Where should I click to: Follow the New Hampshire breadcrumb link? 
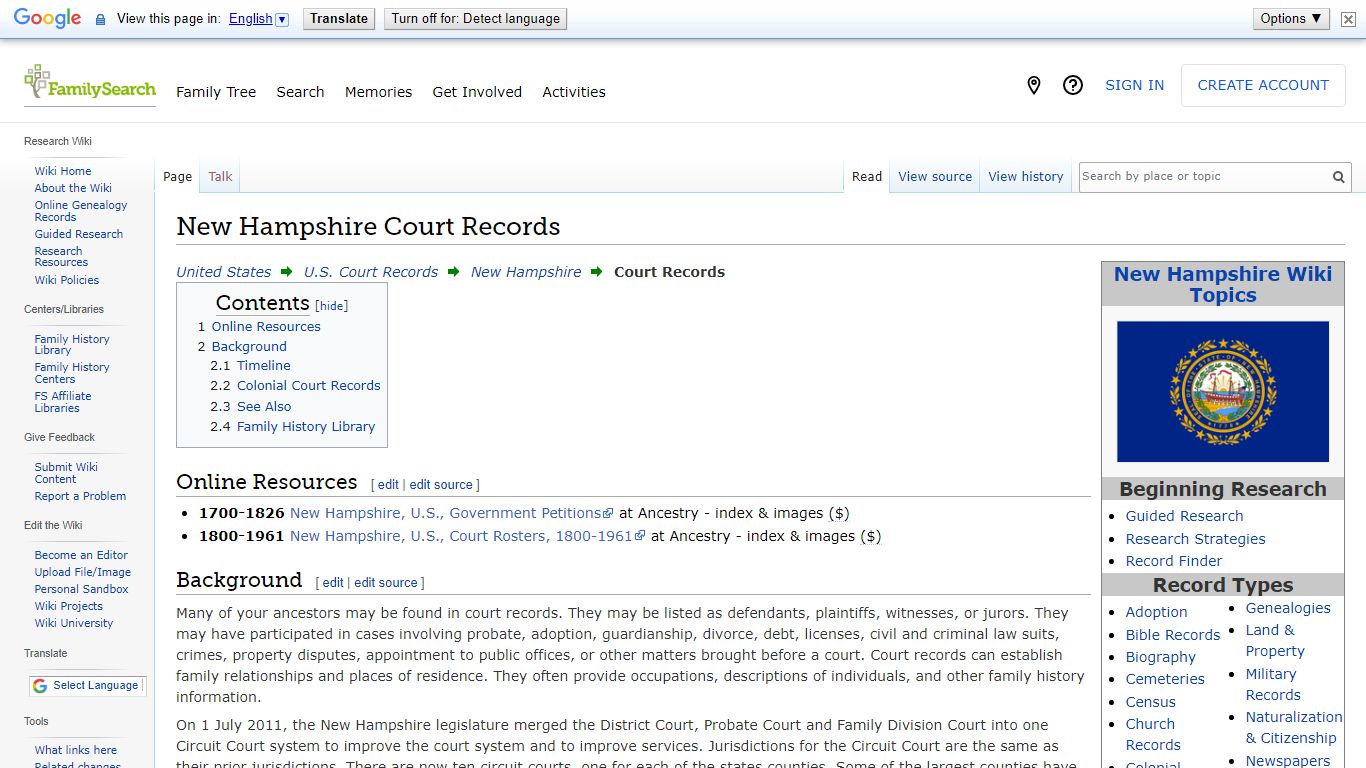click(526, 272)
